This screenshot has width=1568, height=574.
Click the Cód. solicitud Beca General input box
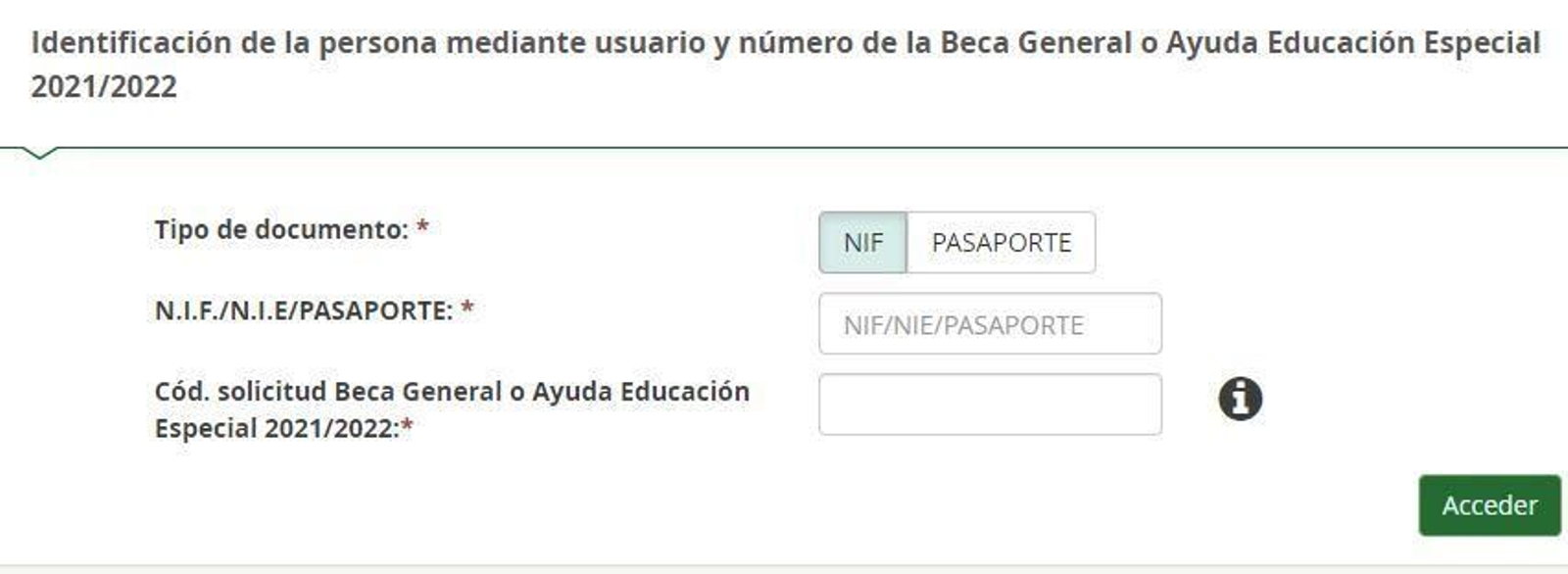coord(990,404)
